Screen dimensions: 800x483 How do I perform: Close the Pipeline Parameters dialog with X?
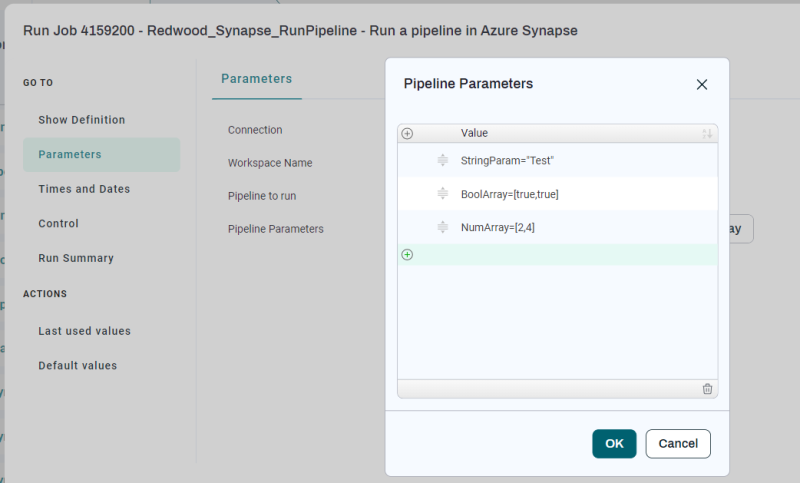(702, 85)
